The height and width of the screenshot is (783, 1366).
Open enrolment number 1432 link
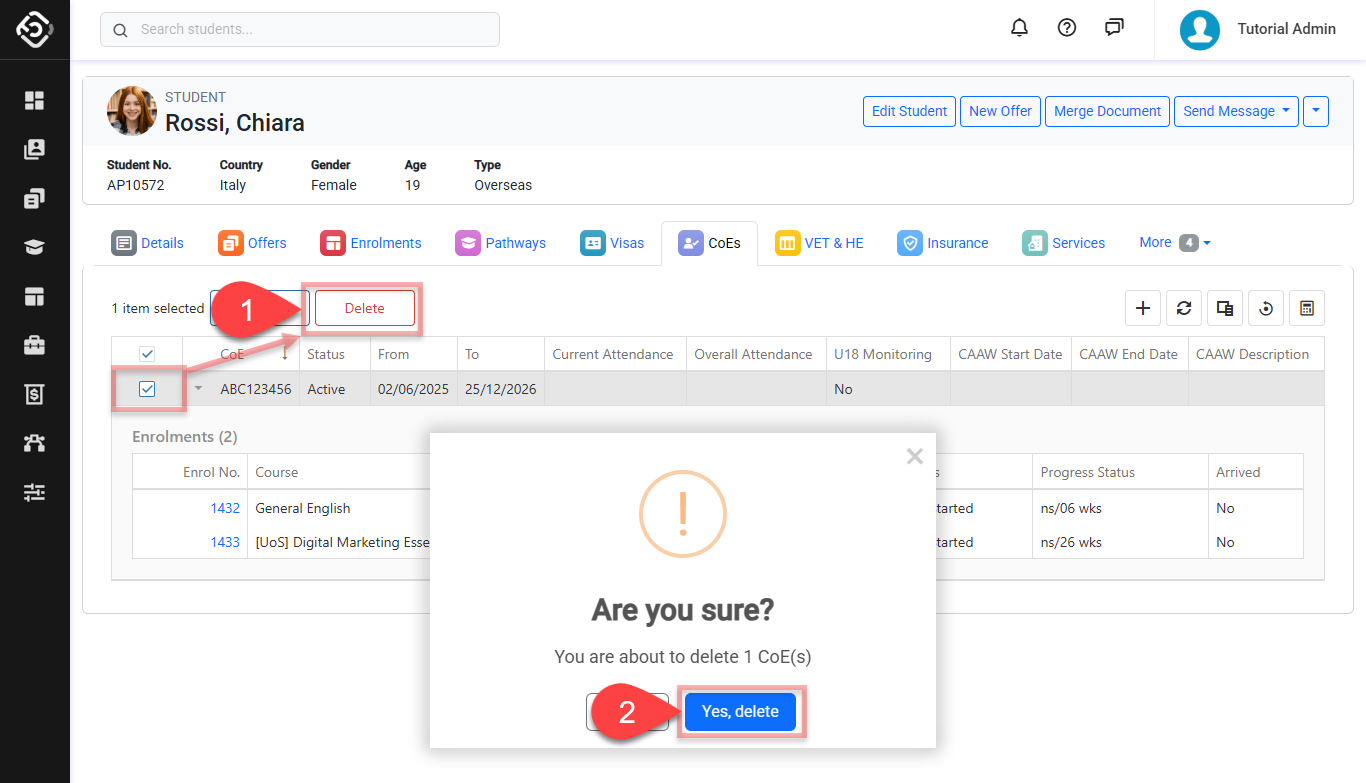[225, 508]
